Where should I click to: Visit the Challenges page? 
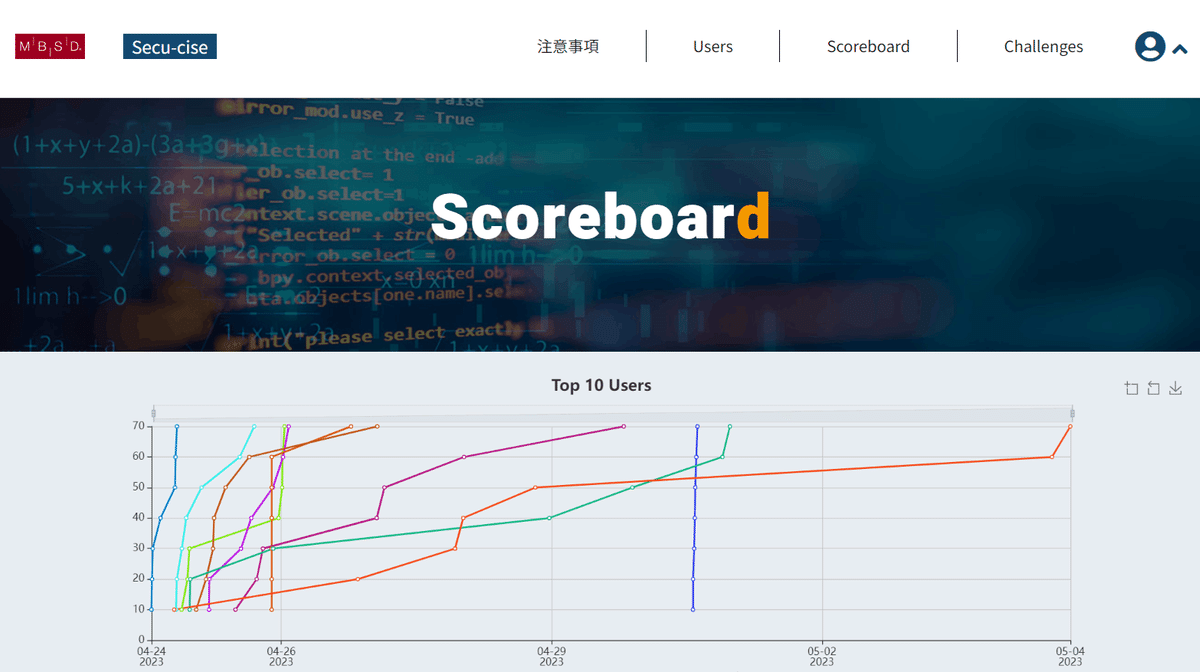(x=1043, y=46)
